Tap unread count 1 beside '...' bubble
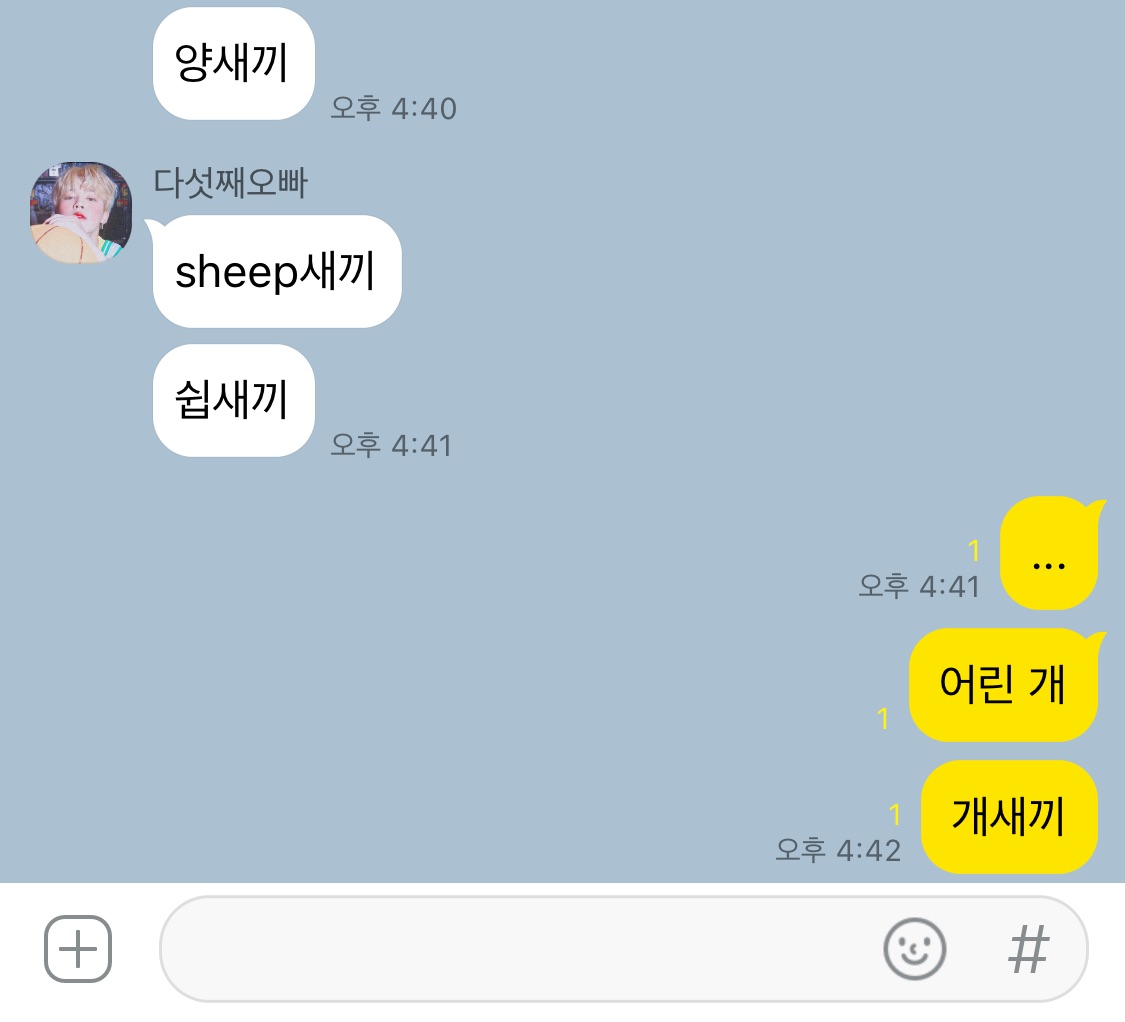The image size is (1125, 1022). [974, 550]
